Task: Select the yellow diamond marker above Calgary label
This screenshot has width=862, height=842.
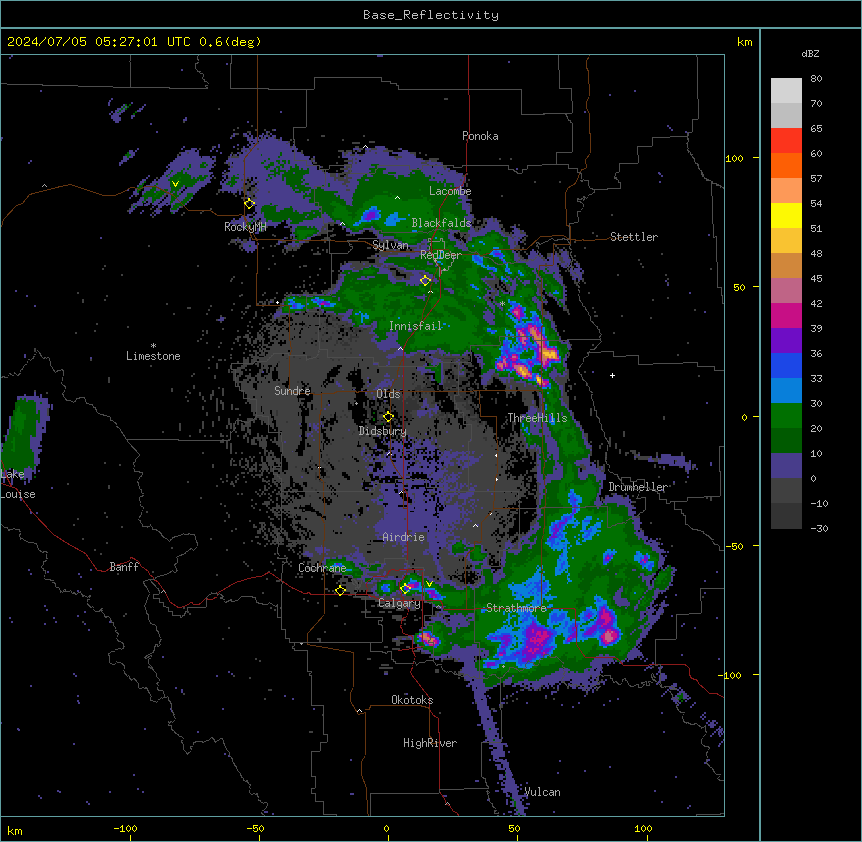Action: (405, 589)
